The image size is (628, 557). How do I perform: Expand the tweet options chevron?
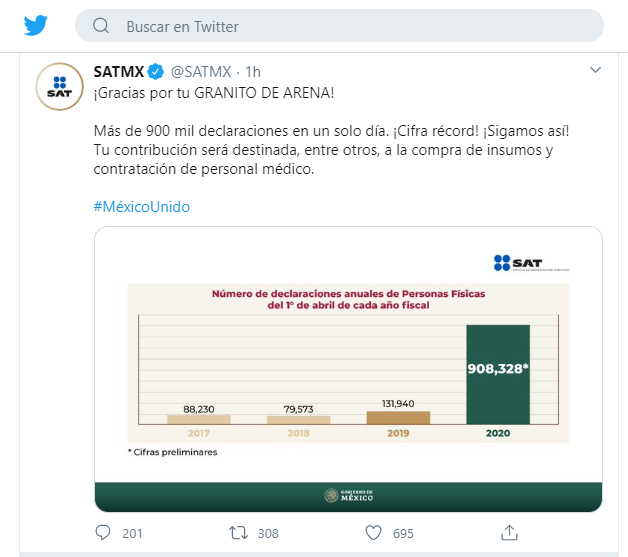point(596,70)
